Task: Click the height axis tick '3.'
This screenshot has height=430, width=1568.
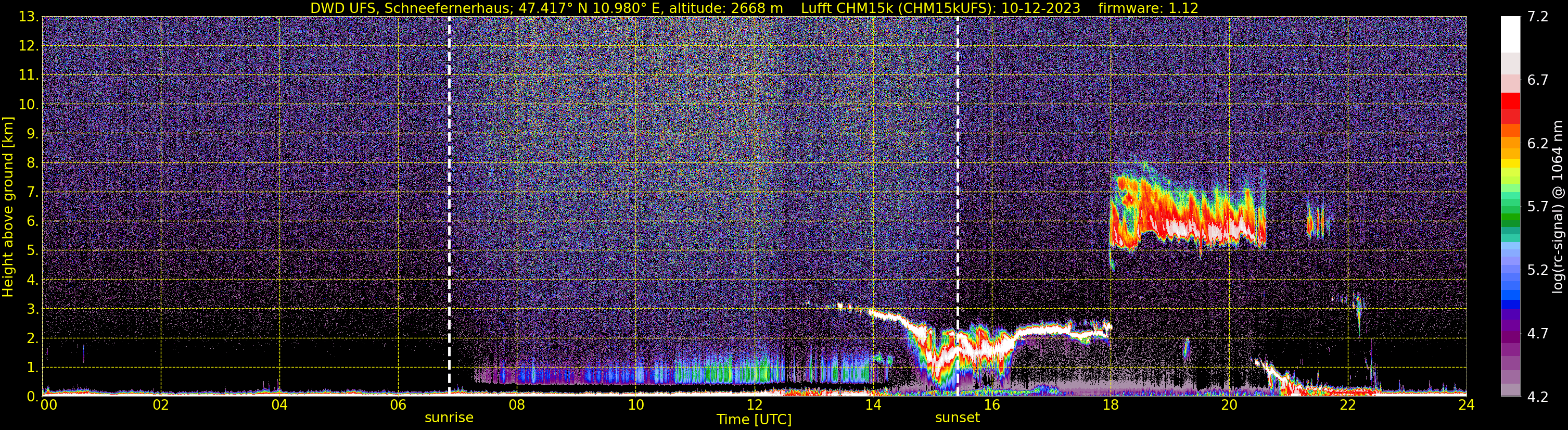Action: (32, 309)
